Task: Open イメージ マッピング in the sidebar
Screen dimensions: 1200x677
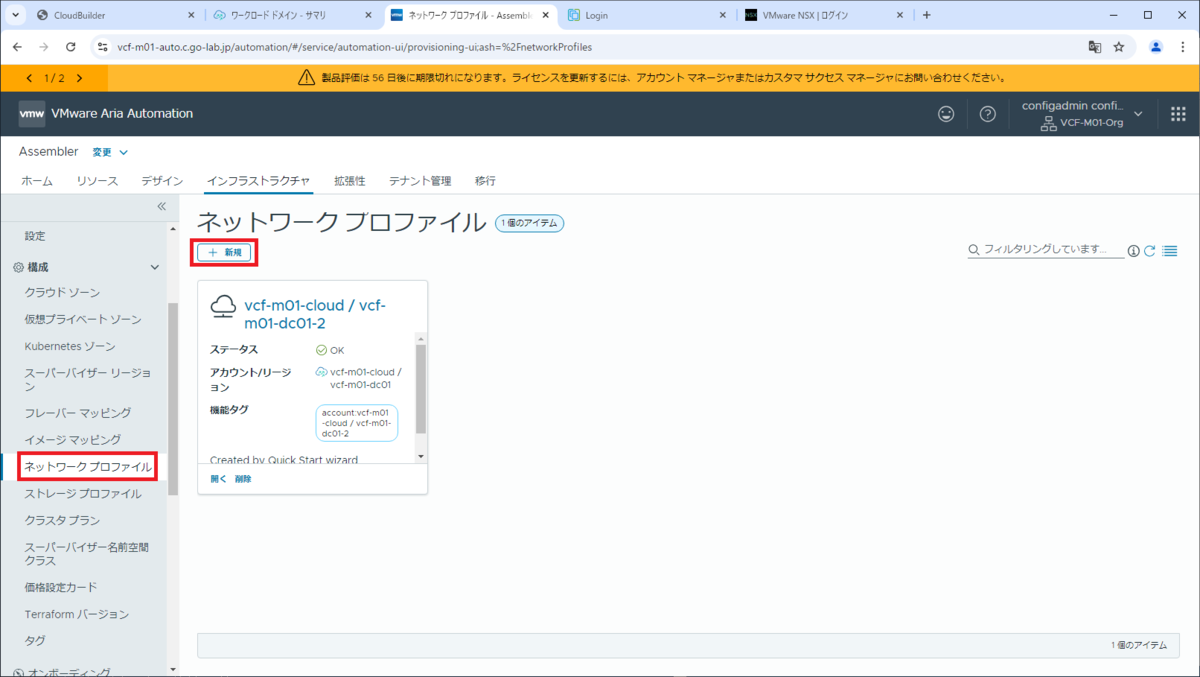Action: (73, 439)
